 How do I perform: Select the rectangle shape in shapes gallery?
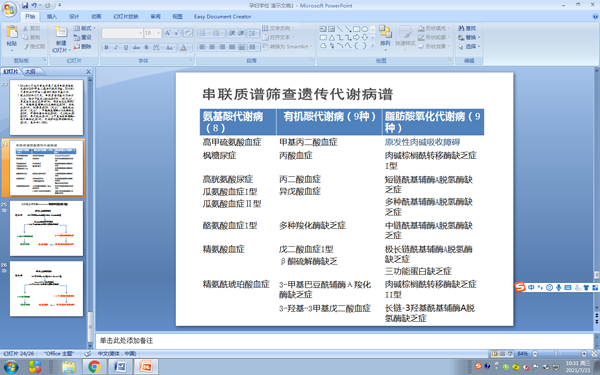(356, 29)
